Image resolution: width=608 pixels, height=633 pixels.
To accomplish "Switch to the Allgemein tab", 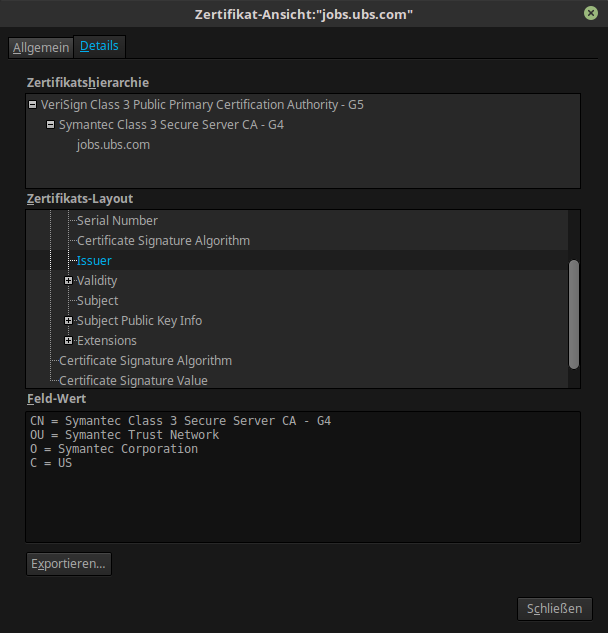I will click(x=41, y=48).
